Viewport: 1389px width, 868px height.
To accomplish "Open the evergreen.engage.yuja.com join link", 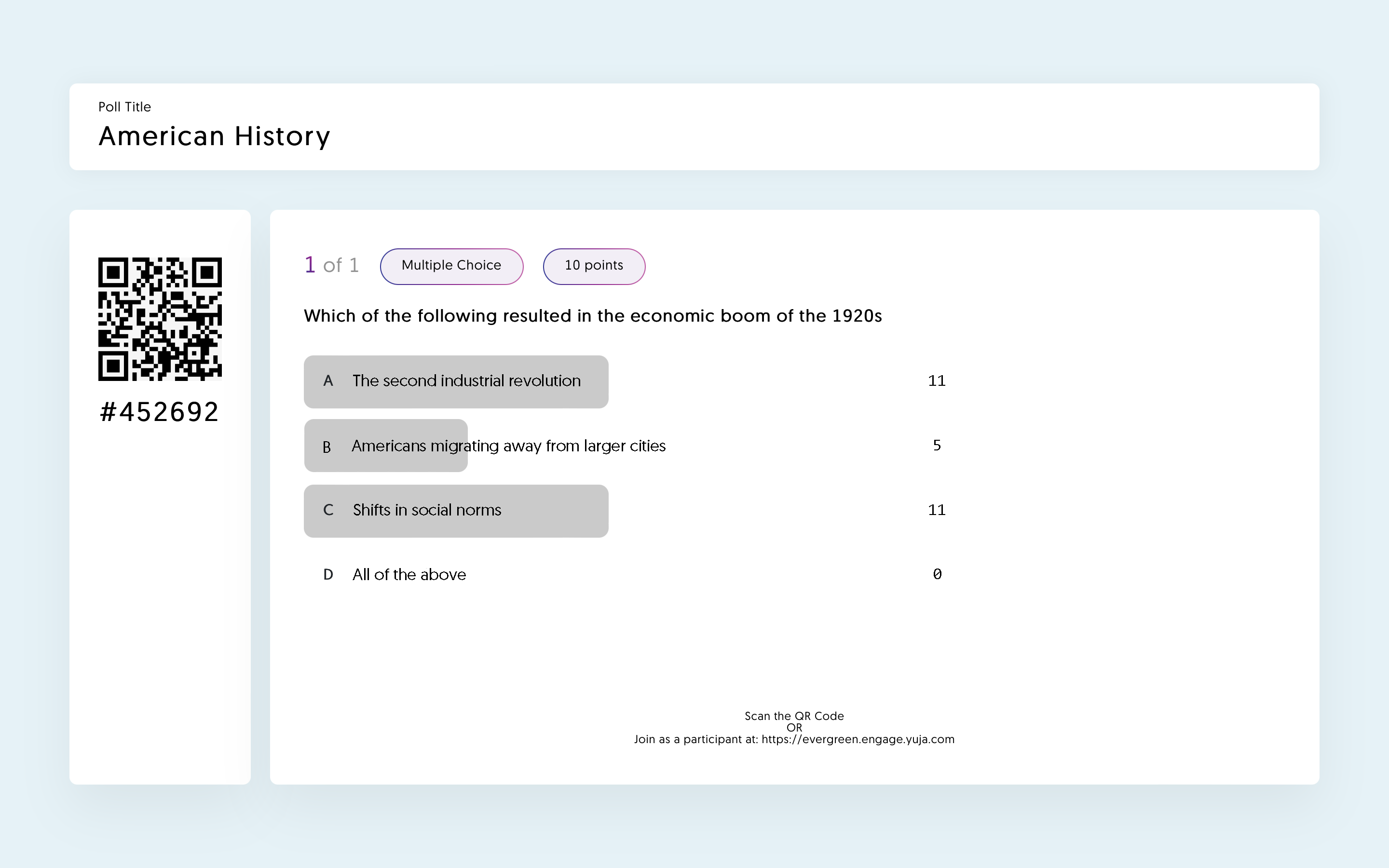I will [x=858, y=739].
